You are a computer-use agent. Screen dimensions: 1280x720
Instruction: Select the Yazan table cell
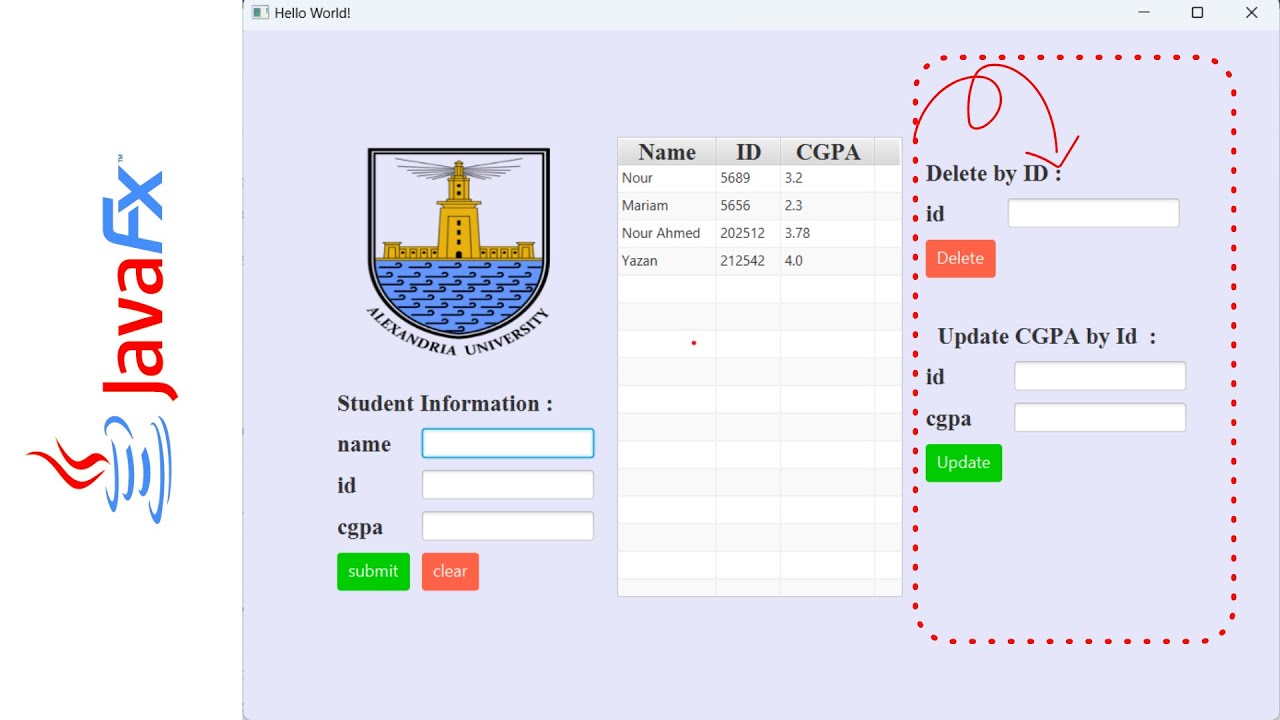pos(667,261)
